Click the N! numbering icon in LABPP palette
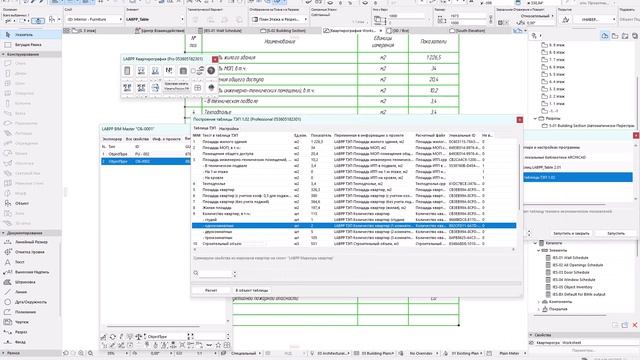Image resolution: width=640 pixels, height=360 pixels. [169, 71]
